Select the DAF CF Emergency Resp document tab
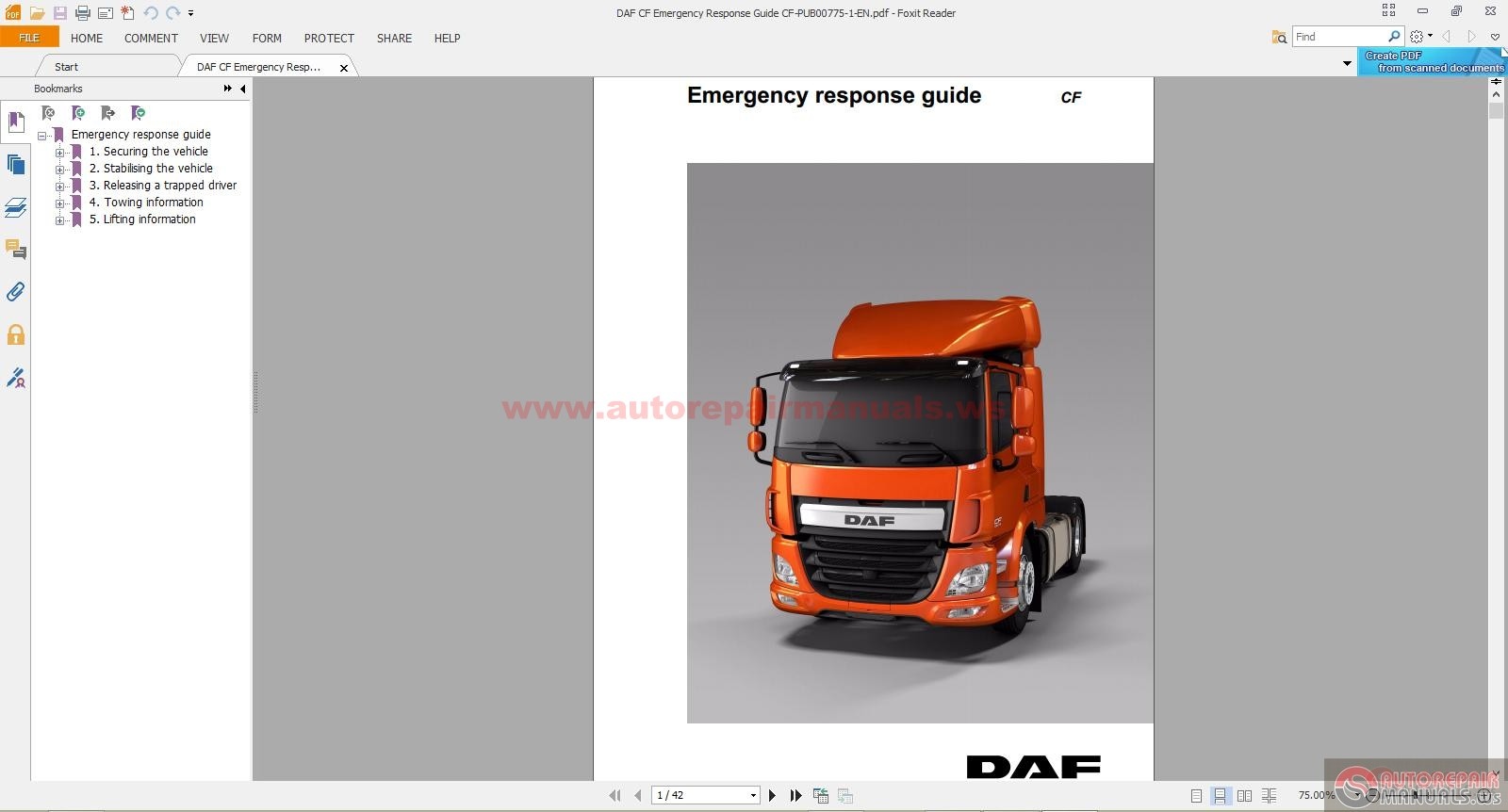1508x812 pixels. click(x=259, y=67)
